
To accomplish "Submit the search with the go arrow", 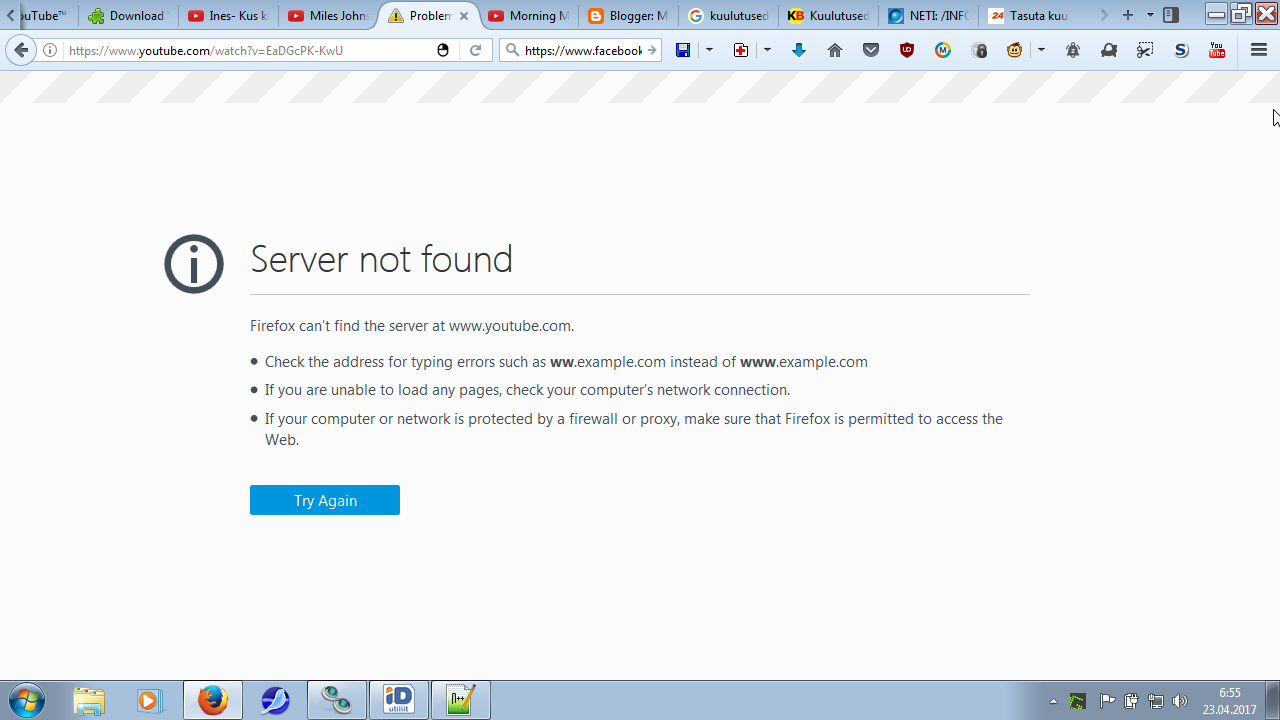I will click(x=652, y=50).
